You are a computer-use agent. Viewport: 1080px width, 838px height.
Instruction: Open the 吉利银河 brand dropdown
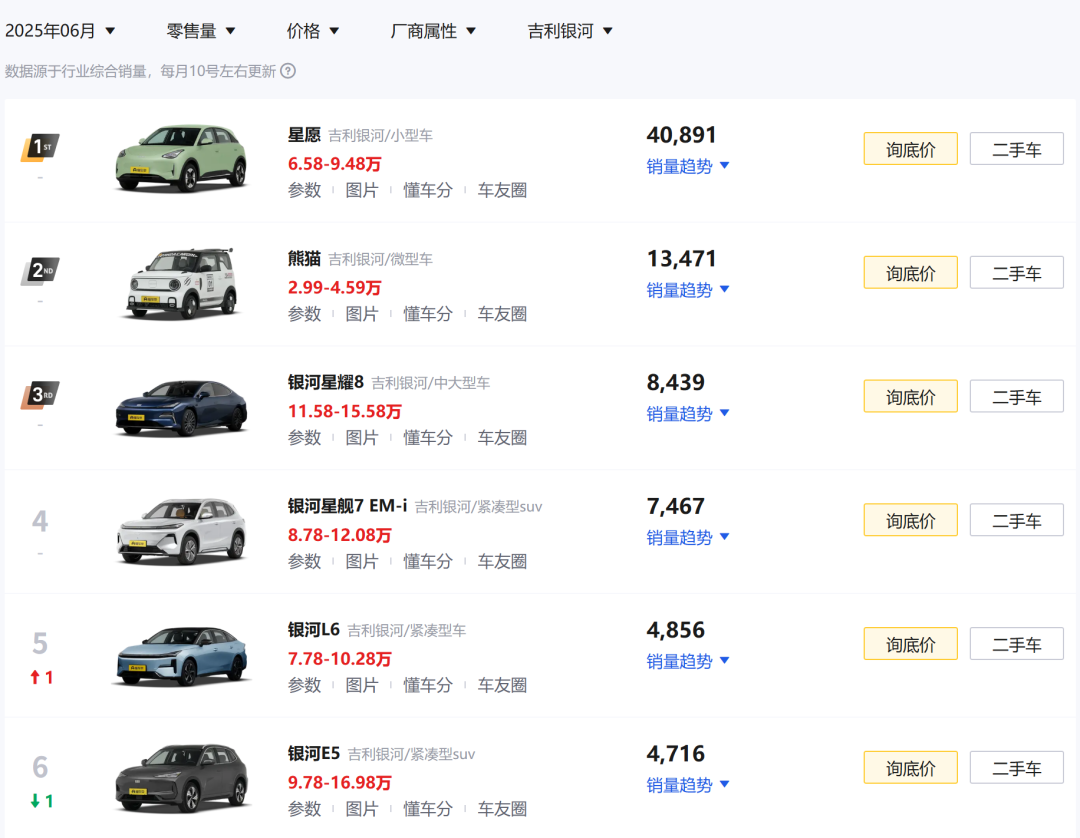point(570,31)
